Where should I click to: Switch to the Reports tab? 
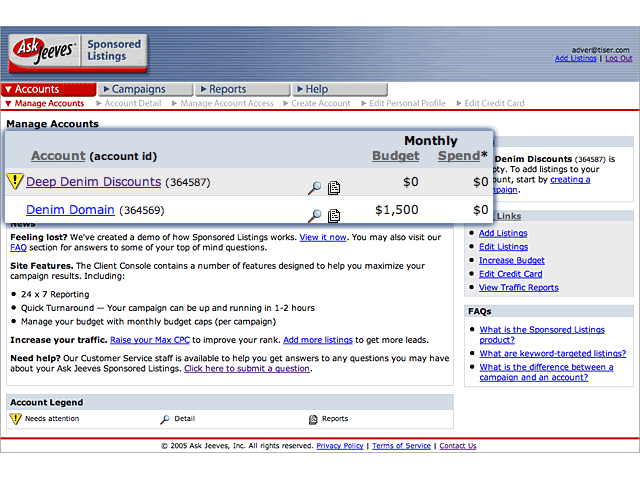tap(243, 89)
